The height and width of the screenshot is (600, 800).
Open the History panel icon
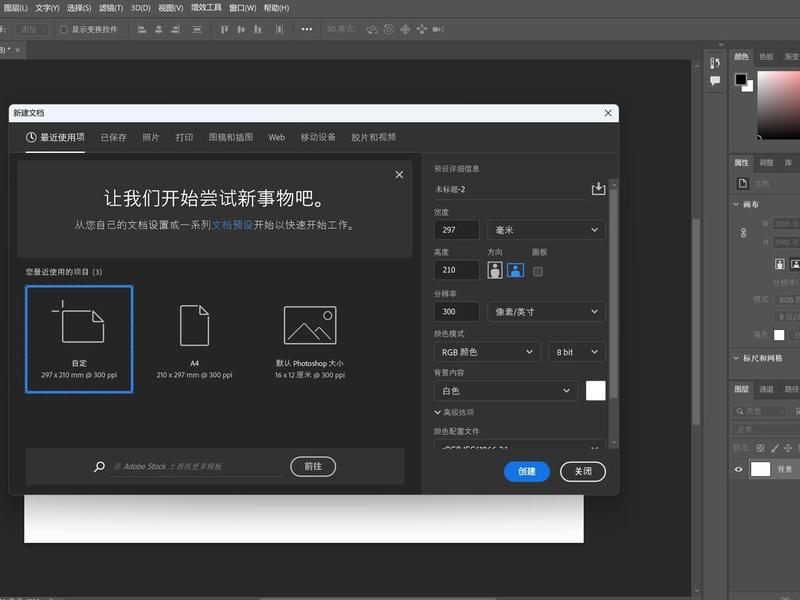pos(715,63)
